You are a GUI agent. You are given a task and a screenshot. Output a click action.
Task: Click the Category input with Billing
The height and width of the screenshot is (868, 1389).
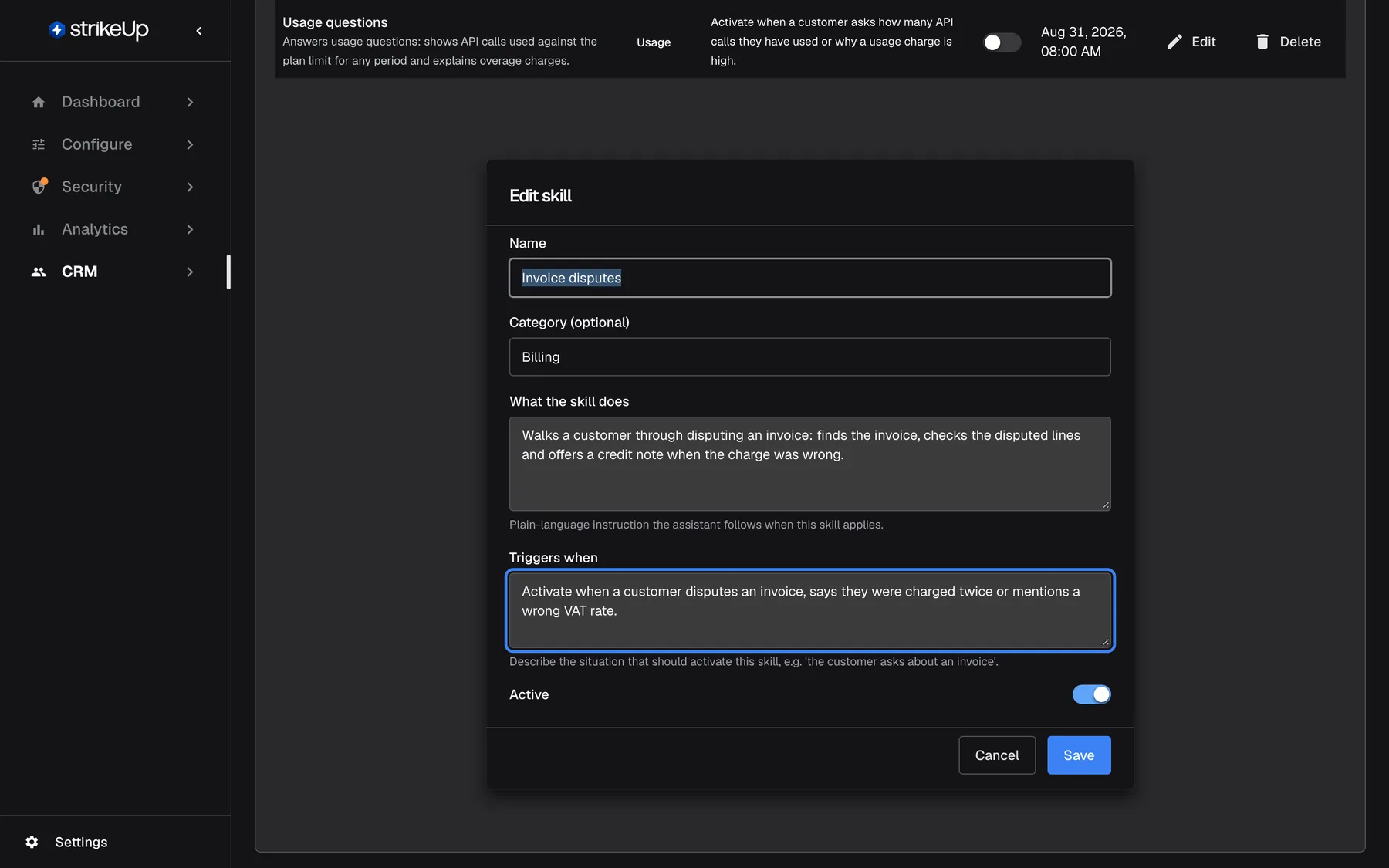809,357
